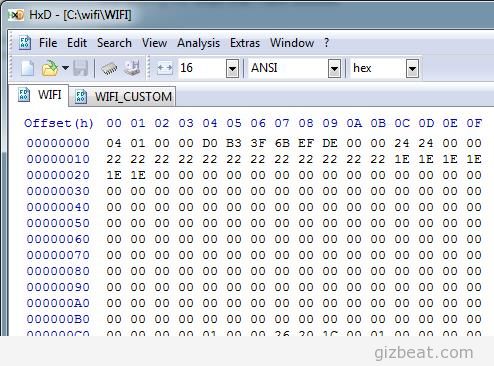Click the WIFI tab file icon
The width and height of the screenshot is (494, 366).
[24, 95]
